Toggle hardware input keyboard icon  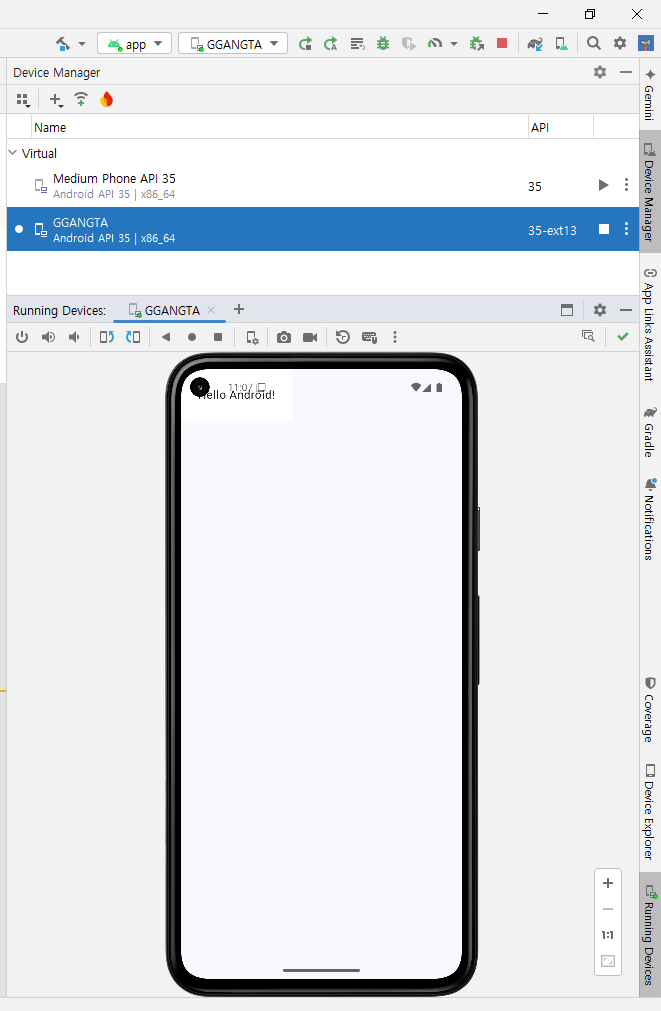pyautogui.click(x=370, y=337)
